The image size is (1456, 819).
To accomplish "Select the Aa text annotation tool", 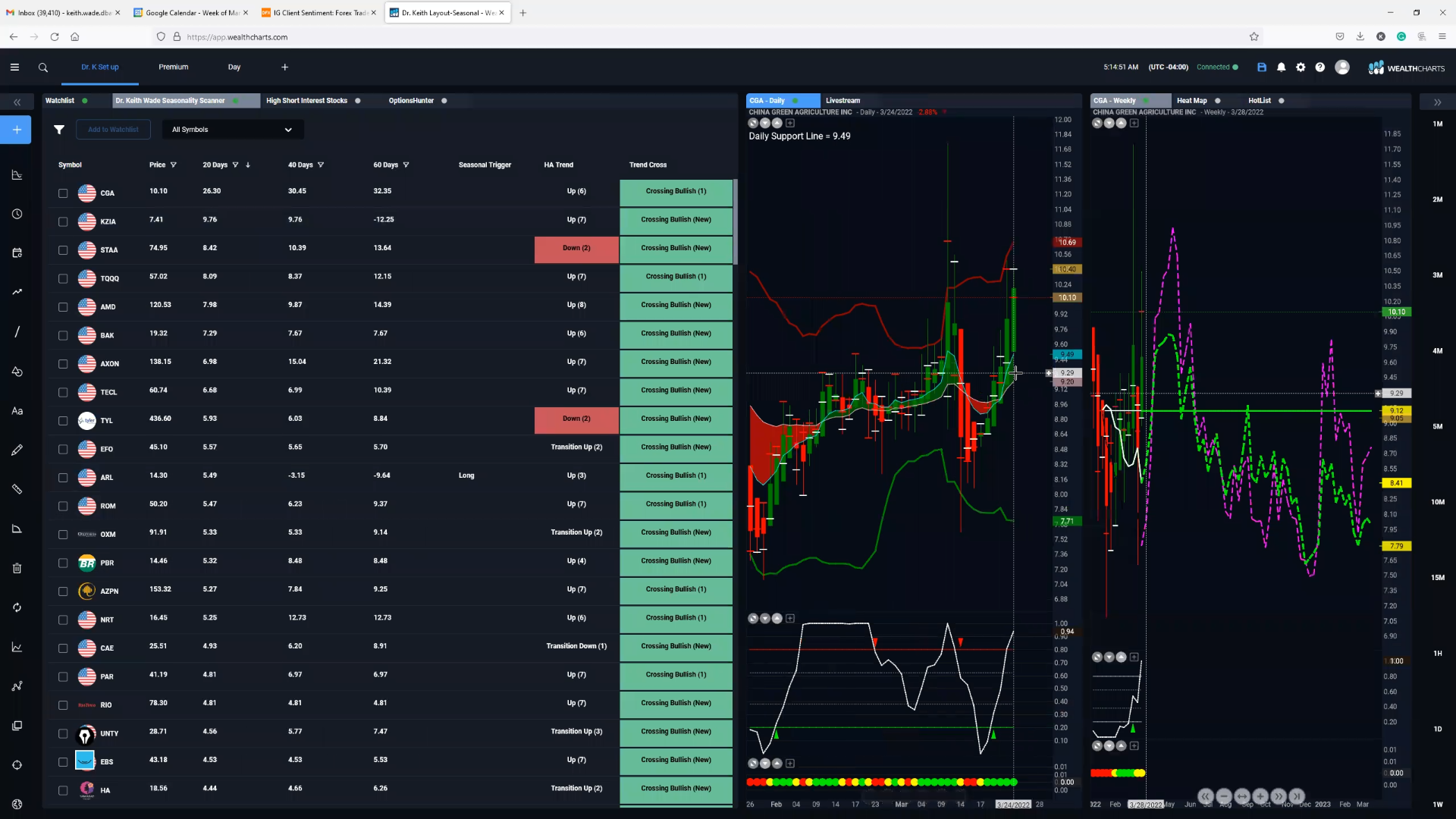I will [17, 411].
